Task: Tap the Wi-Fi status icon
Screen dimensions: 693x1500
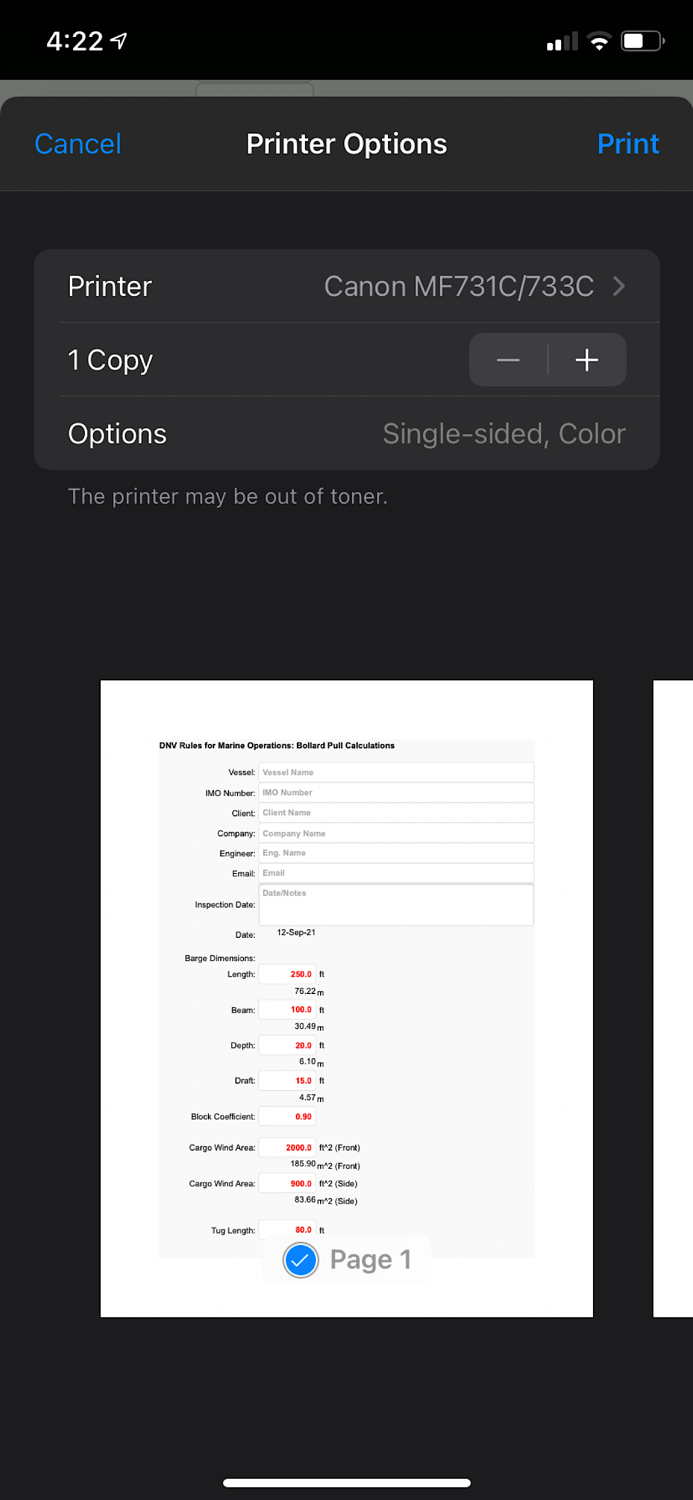Action: pos(598,42)
